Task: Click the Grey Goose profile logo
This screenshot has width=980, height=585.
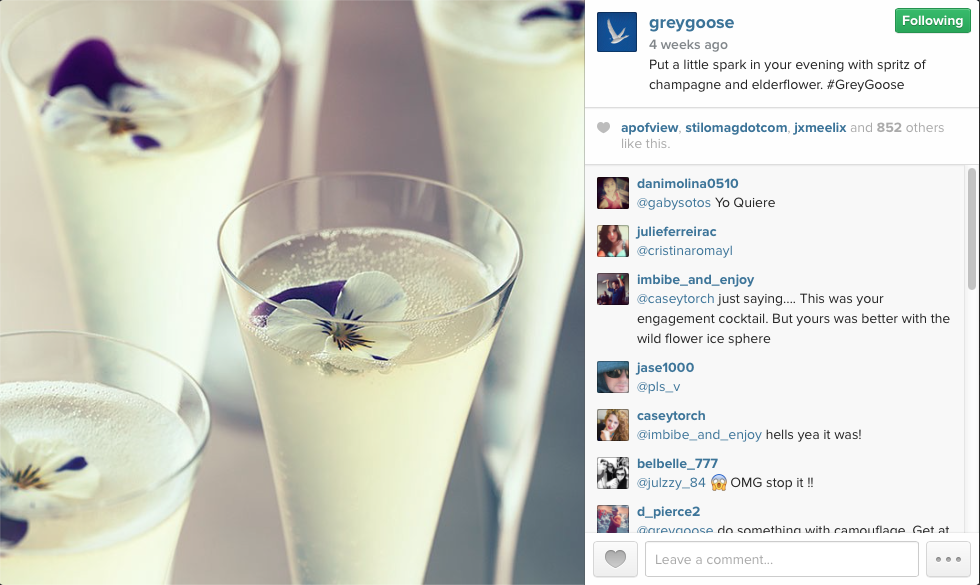Action: pos(616,32)
